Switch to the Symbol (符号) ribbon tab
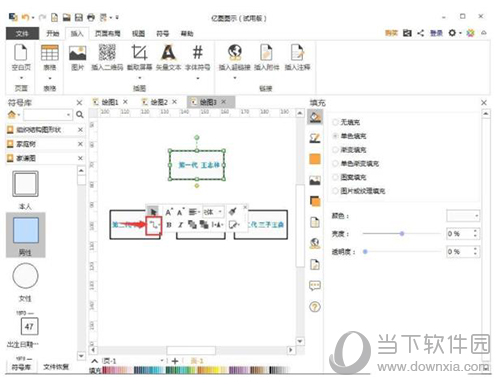 (x=163, y=33)
